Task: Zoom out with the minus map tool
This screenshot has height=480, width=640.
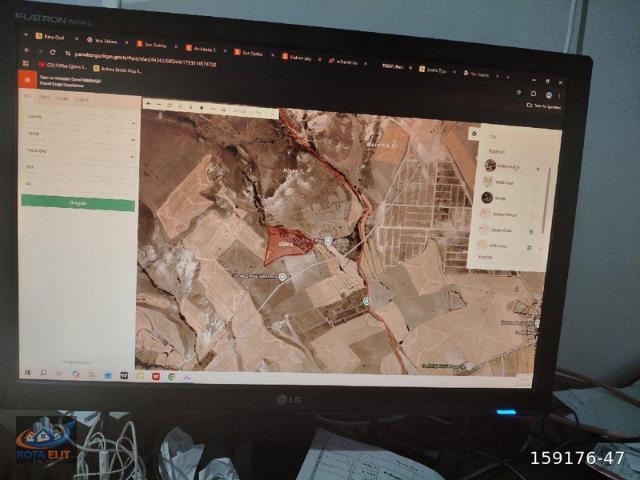Action: 159,105
